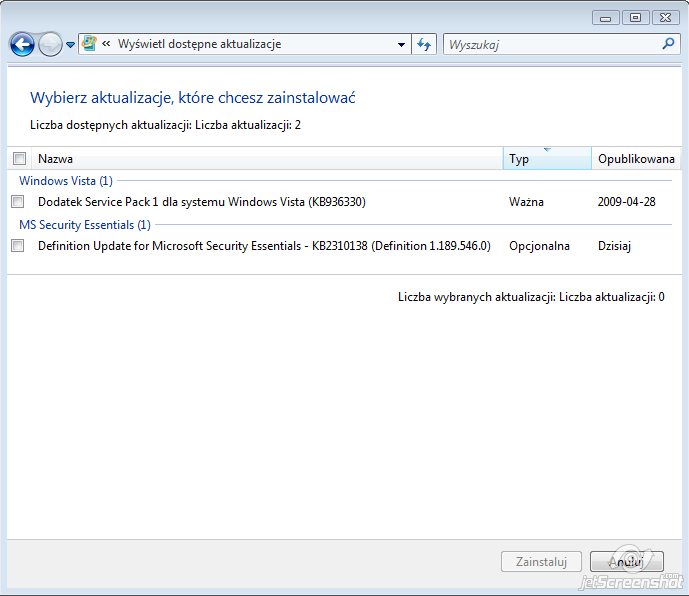
Task: Toggle the select-all checkbox next to Nazwa
Action: [x=19, y=158]
